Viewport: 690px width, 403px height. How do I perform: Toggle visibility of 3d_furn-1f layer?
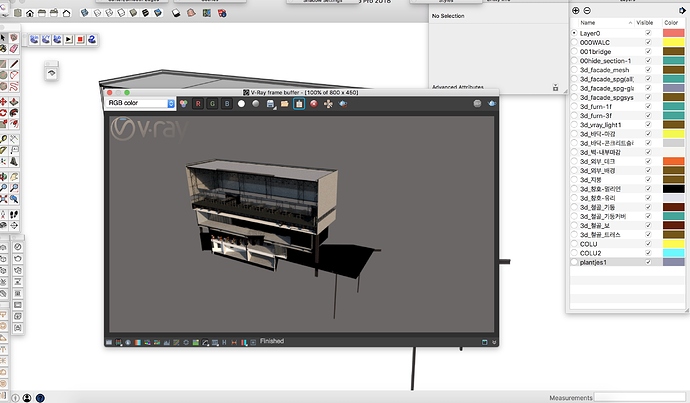coord(648,106)
